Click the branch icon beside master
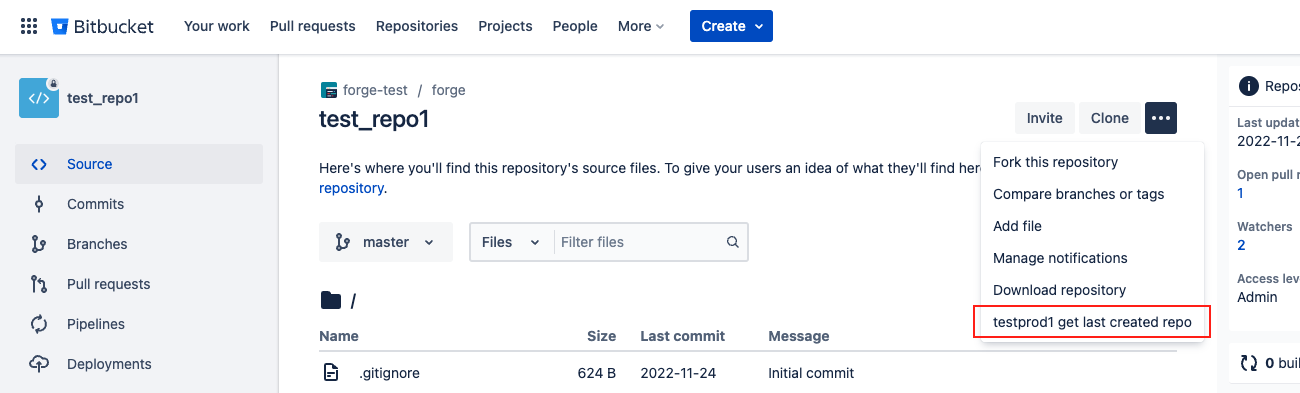This screenshot has width=1300, height=393. click(343, 242)
